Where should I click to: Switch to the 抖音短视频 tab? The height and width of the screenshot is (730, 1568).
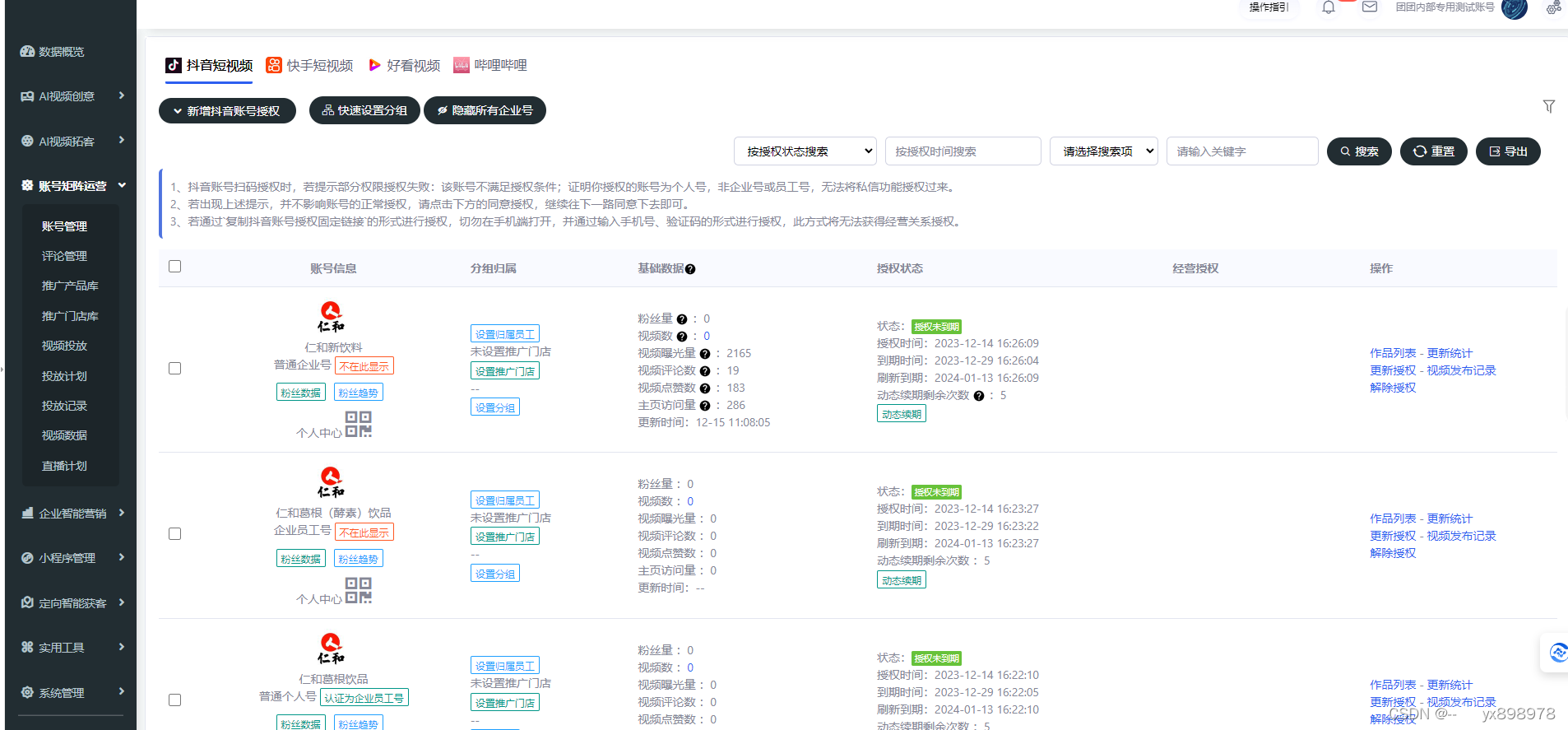(x=209, y=65)
